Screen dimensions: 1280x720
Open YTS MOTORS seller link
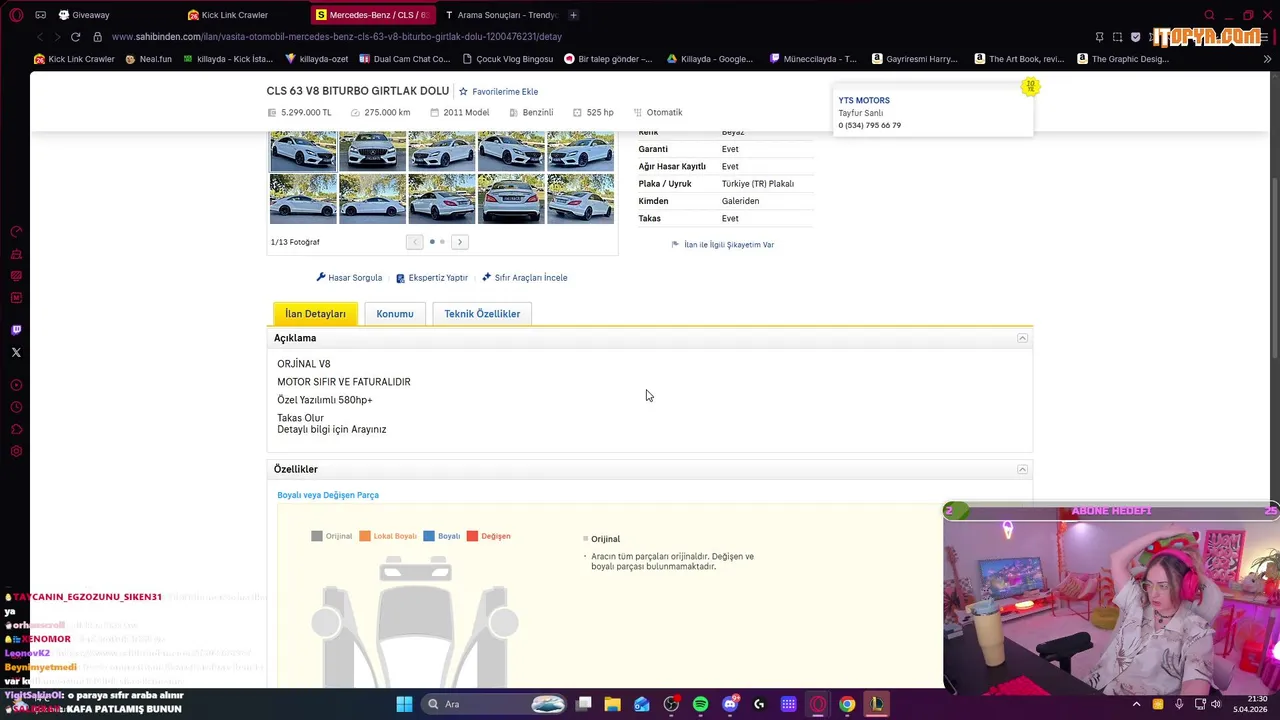pos(864,100)
